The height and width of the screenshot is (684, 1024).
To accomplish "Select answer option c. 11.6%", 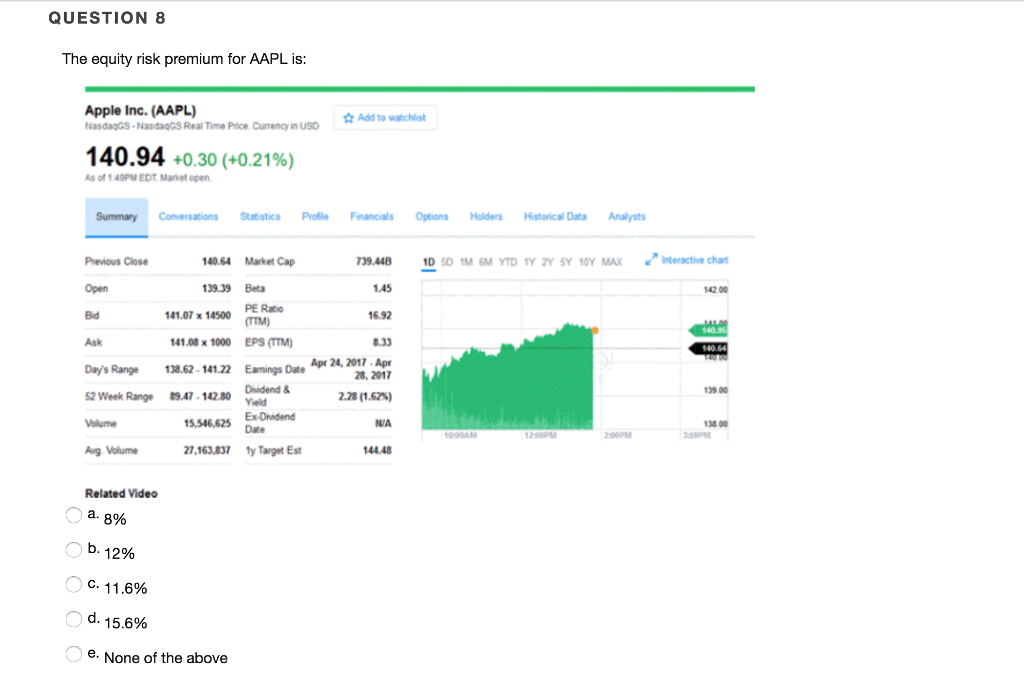I will [x=73, y=583].
